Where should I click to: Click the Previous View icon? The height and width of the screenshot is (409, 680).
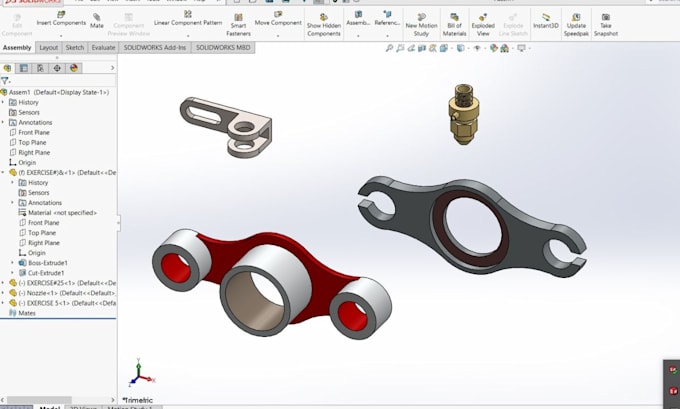pos(411,48)
